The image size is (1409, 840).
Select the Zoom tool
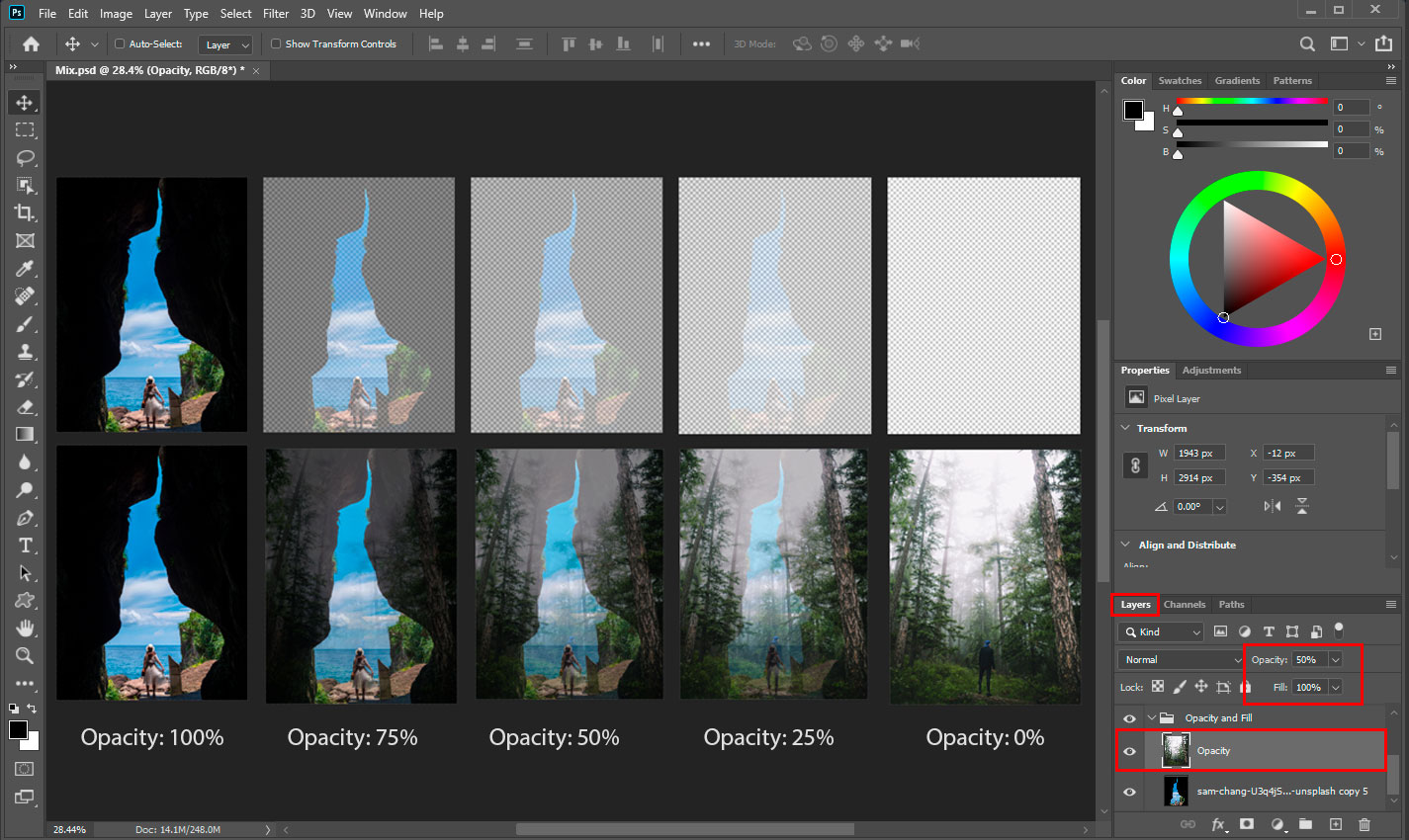click(x=24, y=655)
